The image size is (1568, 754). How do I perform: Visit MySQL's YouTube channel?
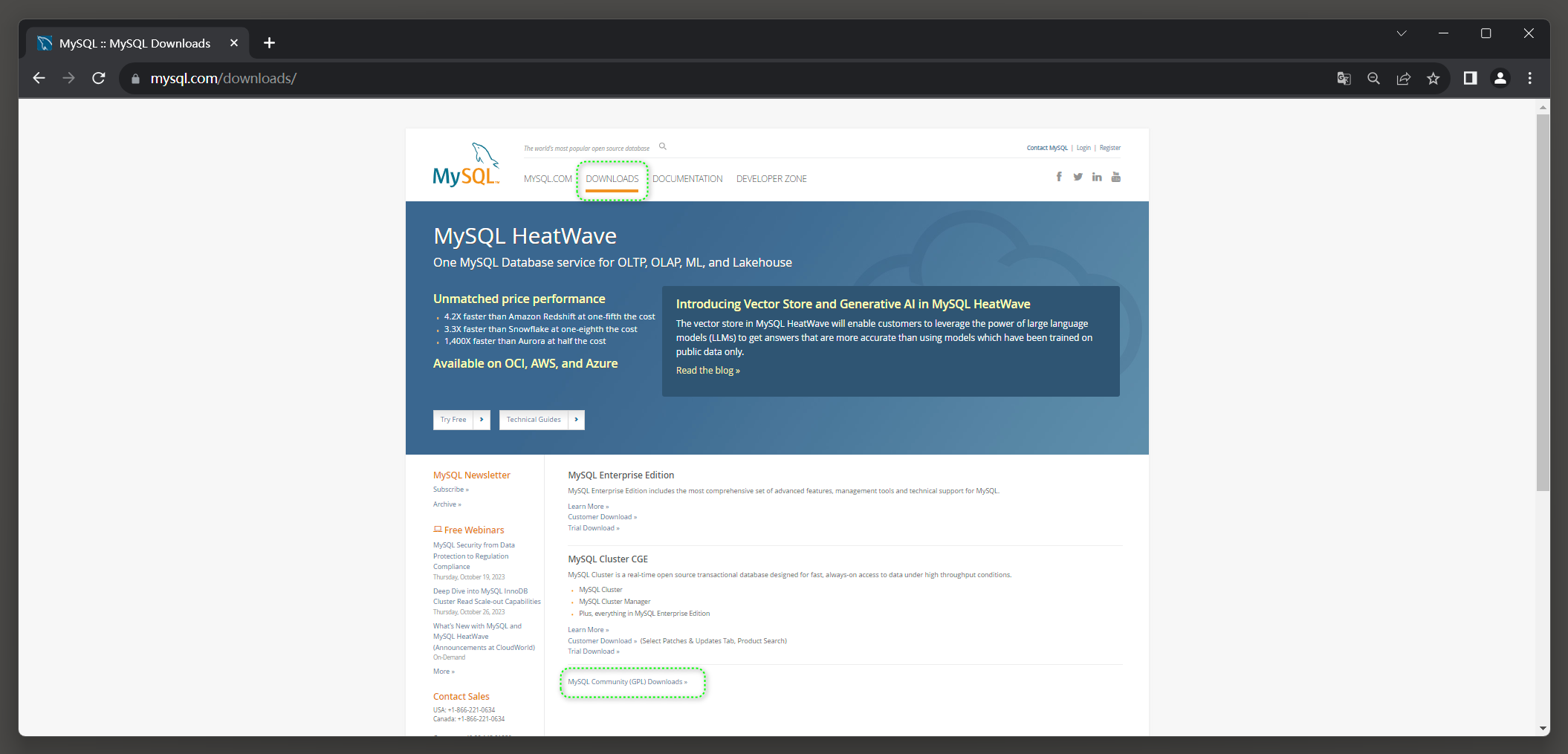click(x=1116, y=177)
